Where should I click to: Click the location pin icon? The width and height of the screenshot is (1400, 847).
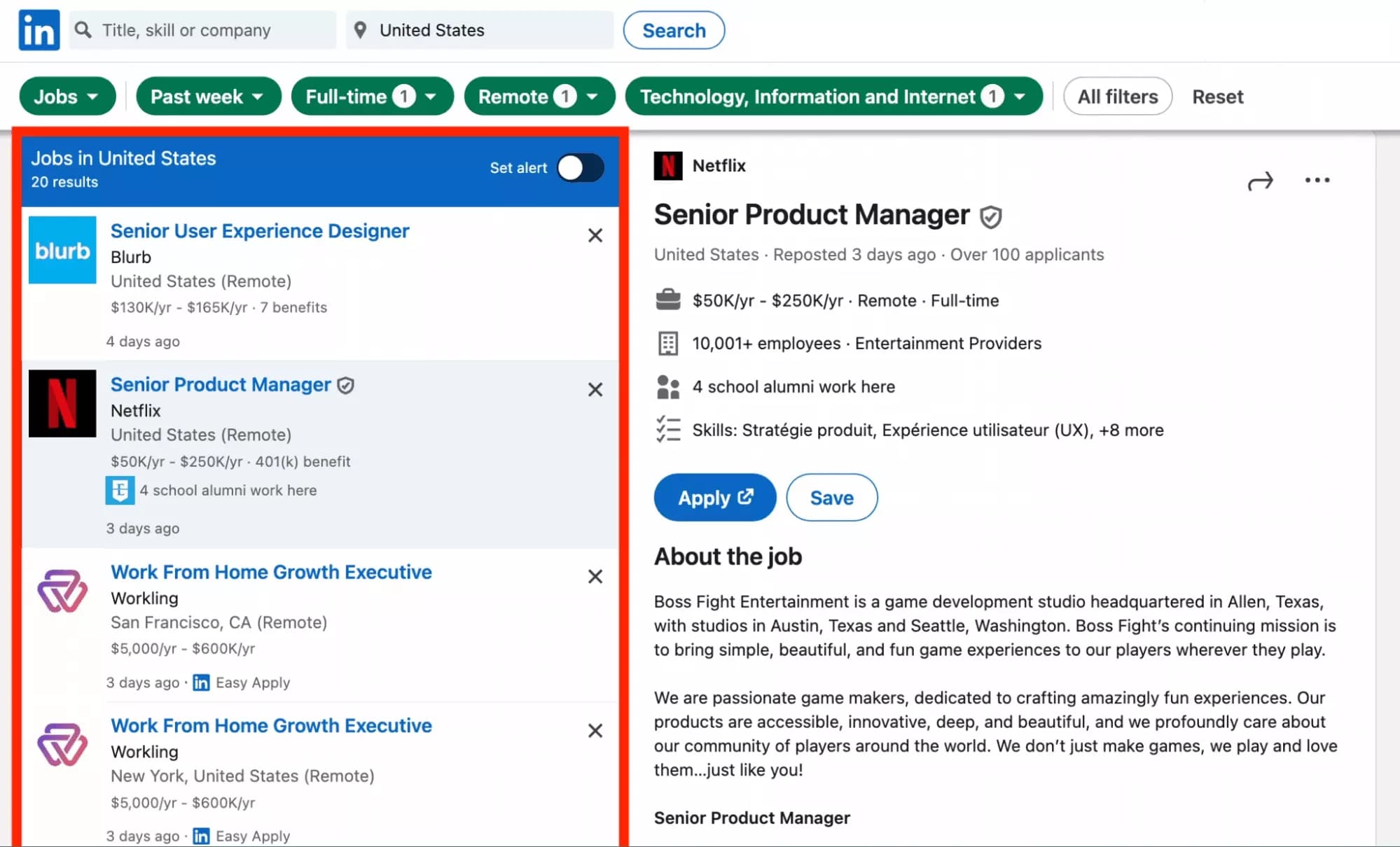pyautogui.click(x=361, y=29)
